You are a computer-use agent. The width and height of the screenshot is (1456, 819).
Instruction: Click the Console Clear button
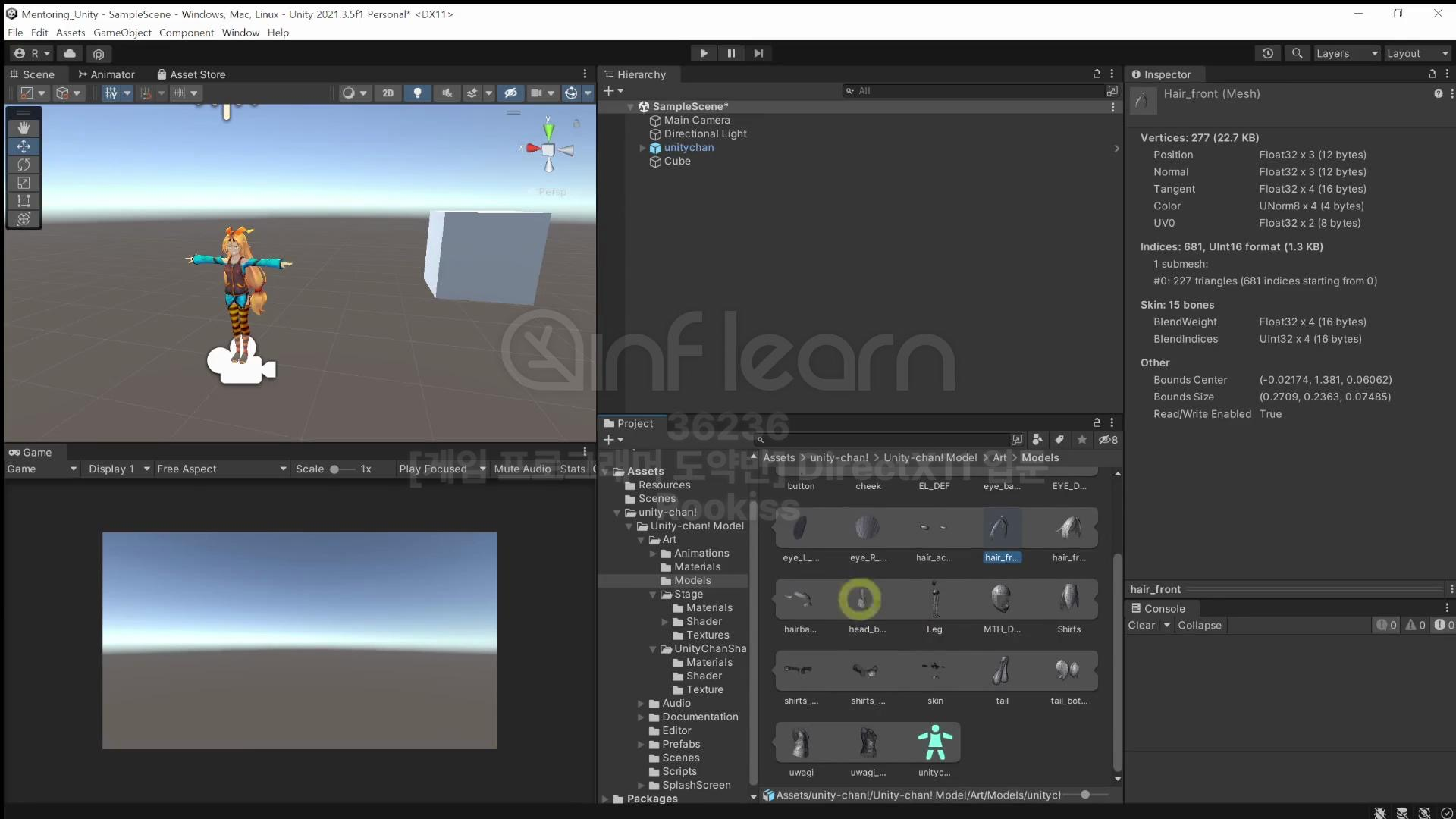pyautogui.click(x=1141, y=626)
